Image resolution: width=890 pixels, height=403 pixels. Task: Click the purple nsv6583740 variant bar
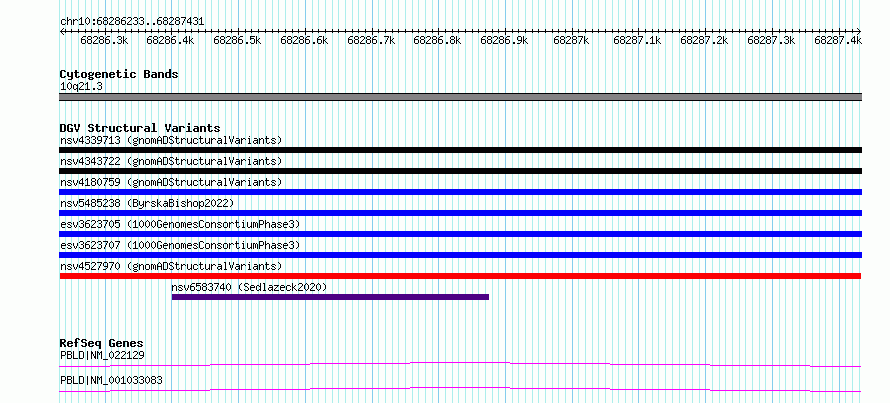click(330, 297)
